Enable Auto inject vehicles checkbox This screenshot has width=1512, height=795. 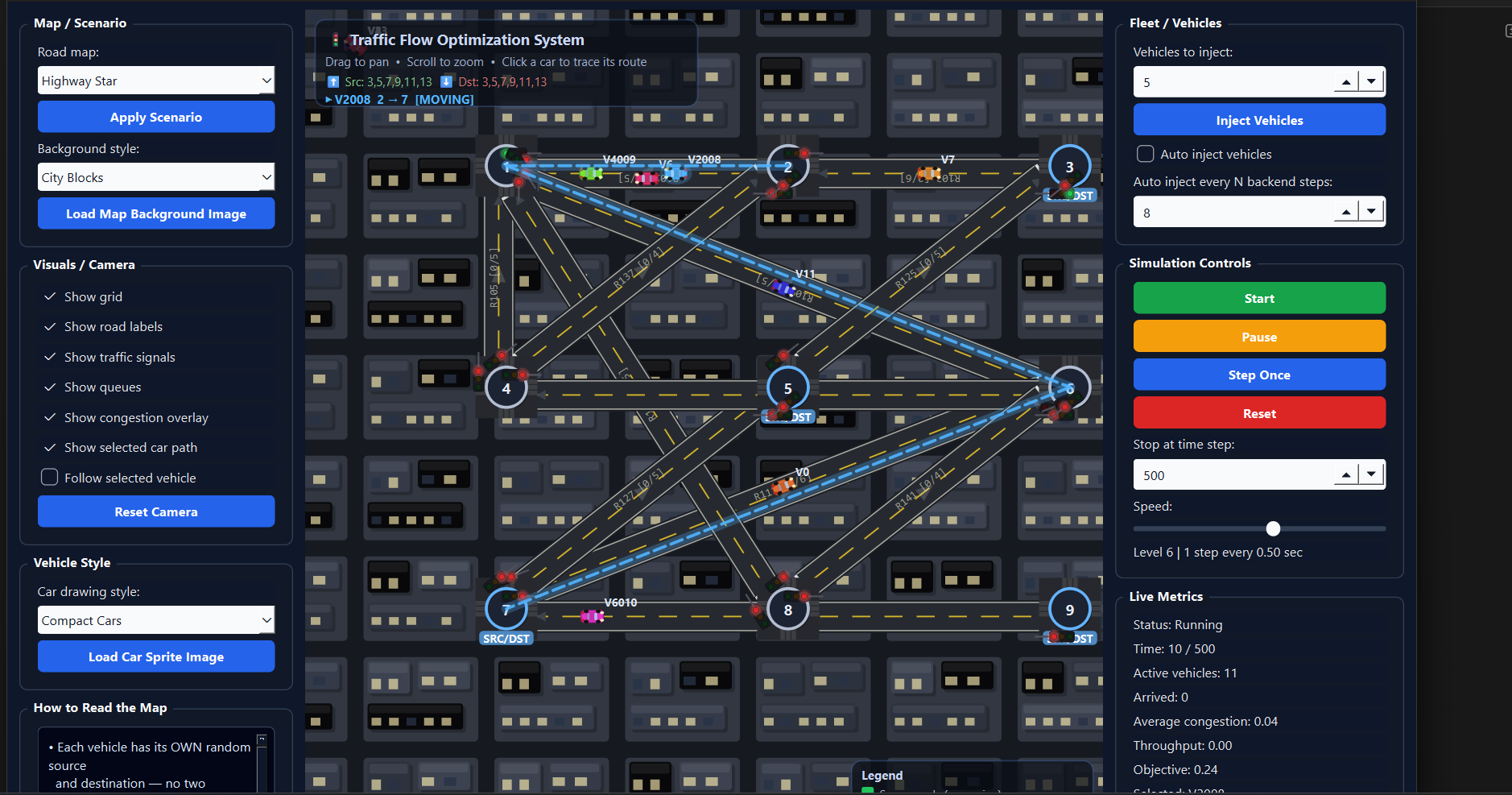click(x=1145, y=154)
